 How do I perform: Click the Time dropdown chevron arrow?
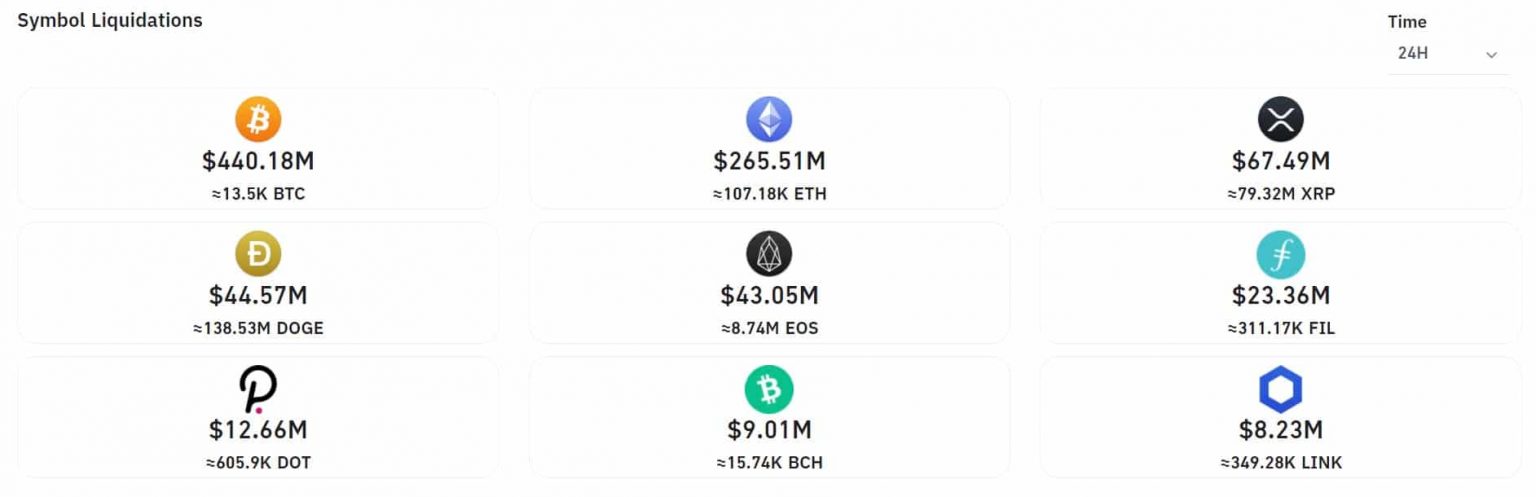(x=1492, y=55)
